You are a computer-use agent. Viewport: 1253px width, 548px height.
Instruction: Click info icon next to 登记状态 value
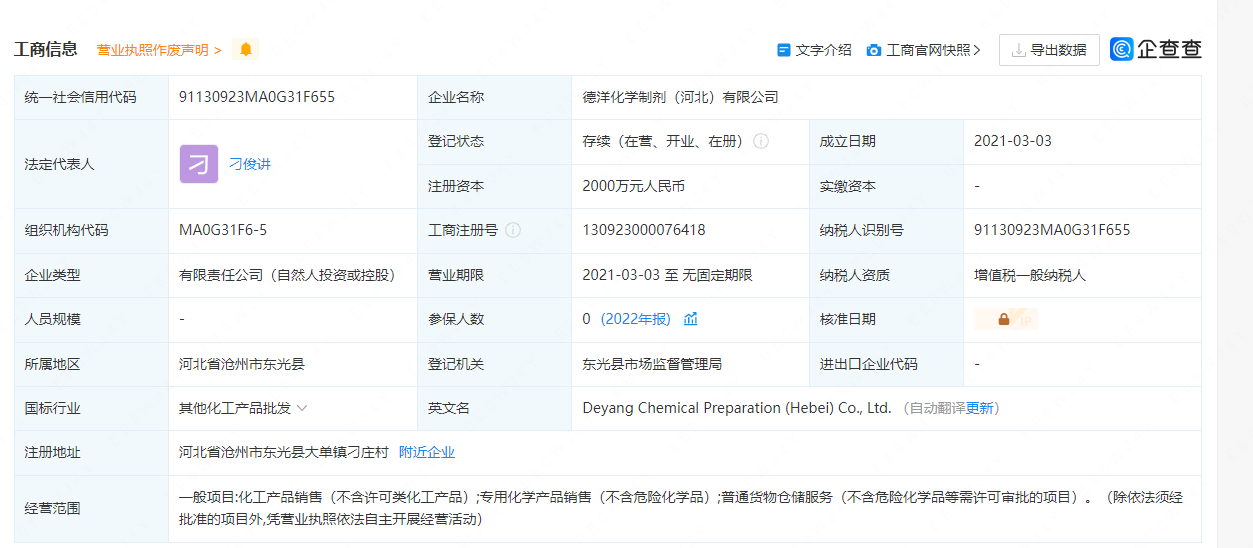761,142
